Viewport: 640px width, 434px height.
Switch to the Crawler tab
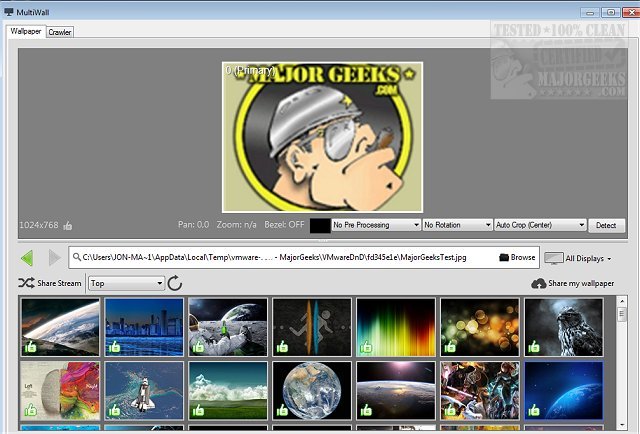coord(60,32)
